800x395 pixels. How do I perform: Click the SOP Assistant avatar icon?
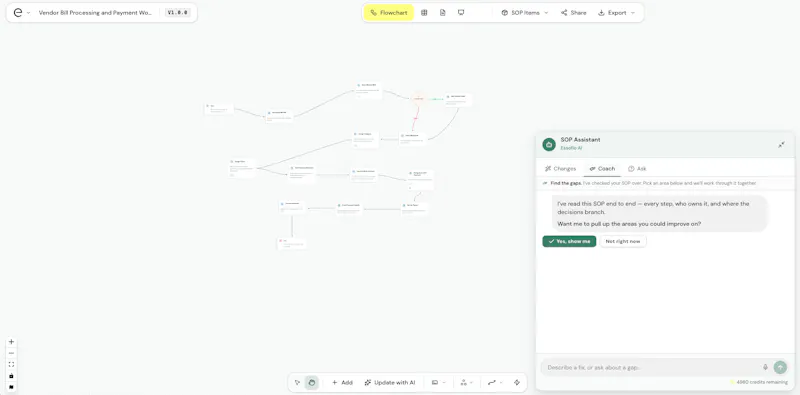tap(549, 144)
